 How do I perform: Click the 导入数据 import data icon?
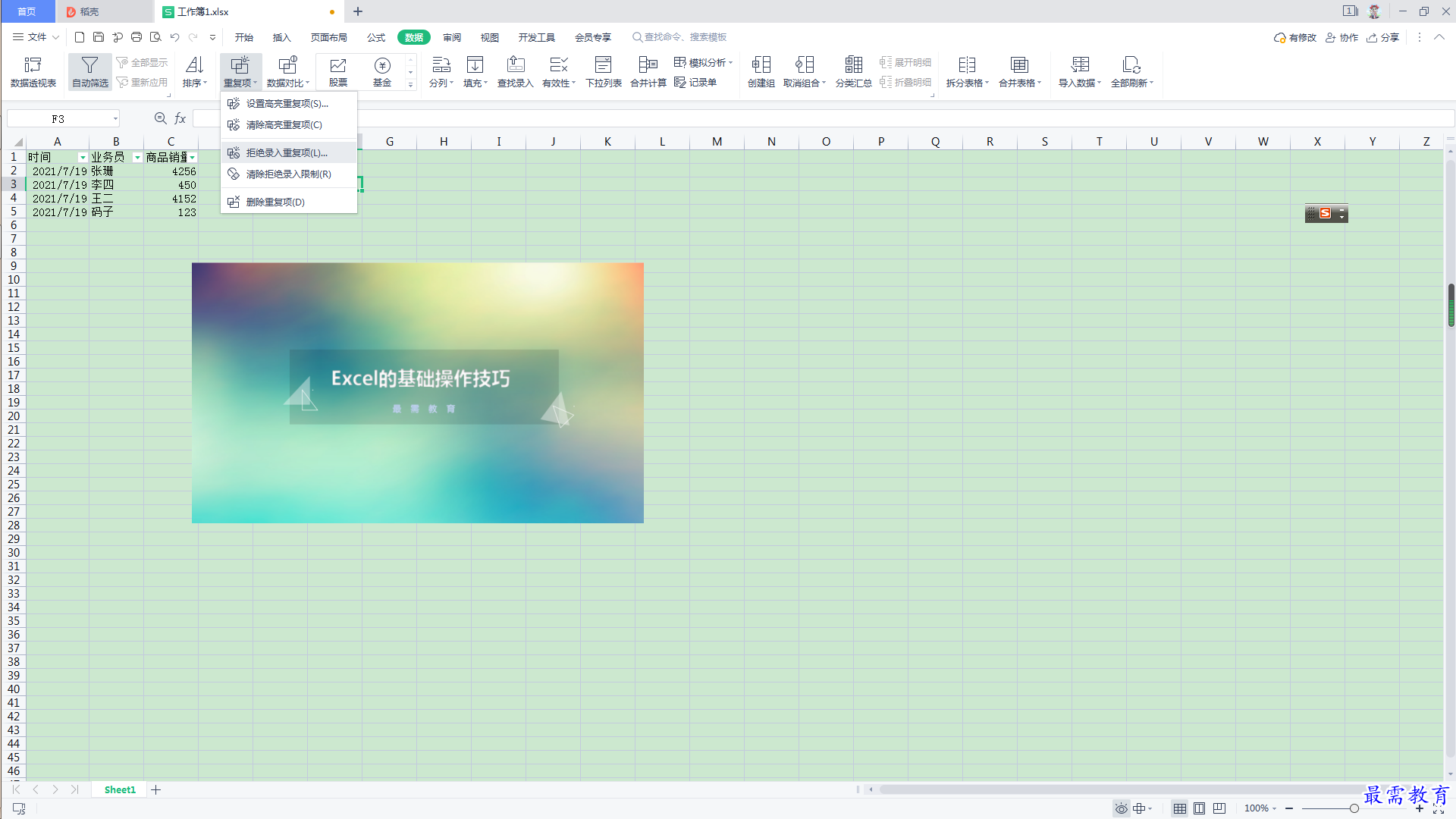pyautogui.click(x=1080, y=72)
